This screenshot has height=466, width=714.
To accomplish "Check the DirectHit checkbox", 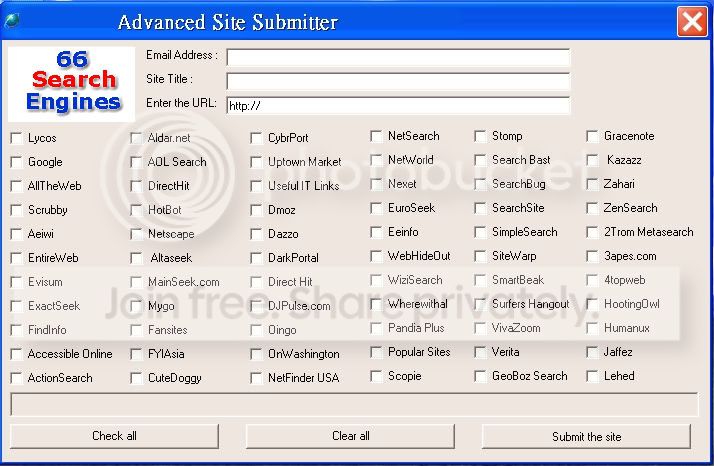I will tap(136, 186).
